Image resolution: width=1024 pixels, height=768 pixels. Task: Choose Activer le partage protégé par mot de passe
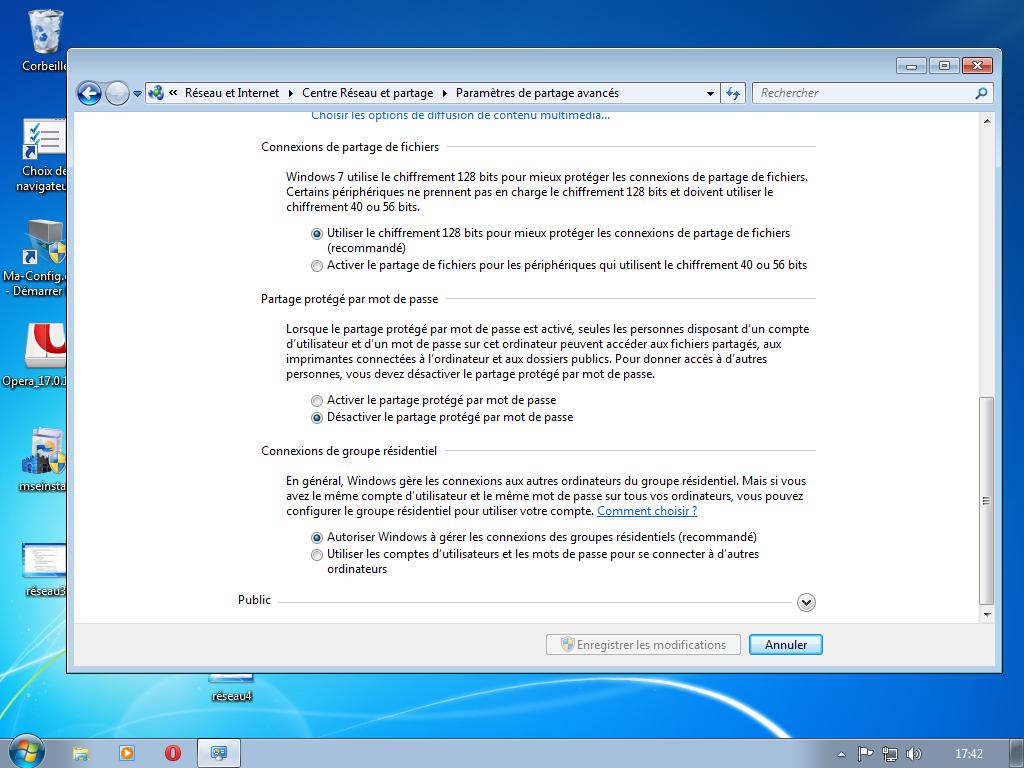coord(317,400)
